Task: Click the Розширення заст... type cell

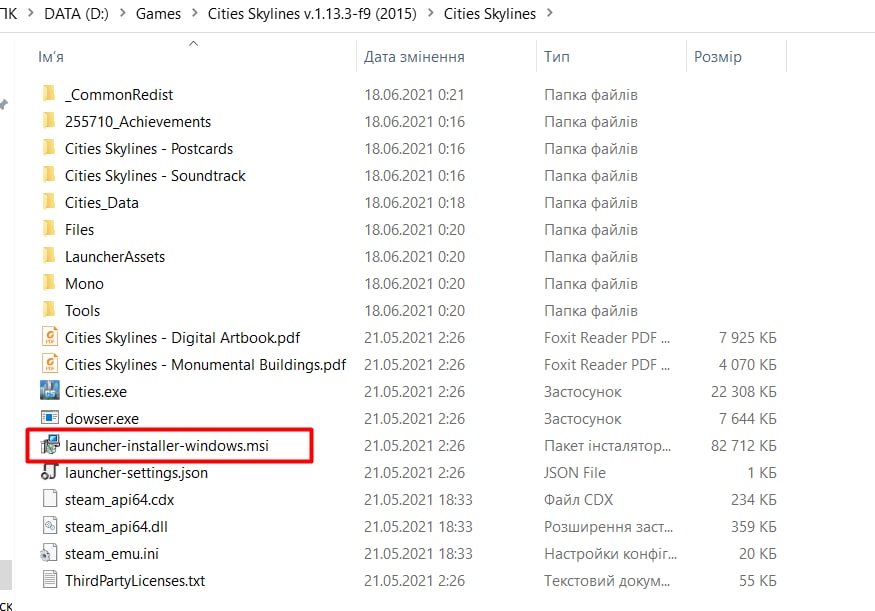Action: pyautogui.click(x=608, y=527)
